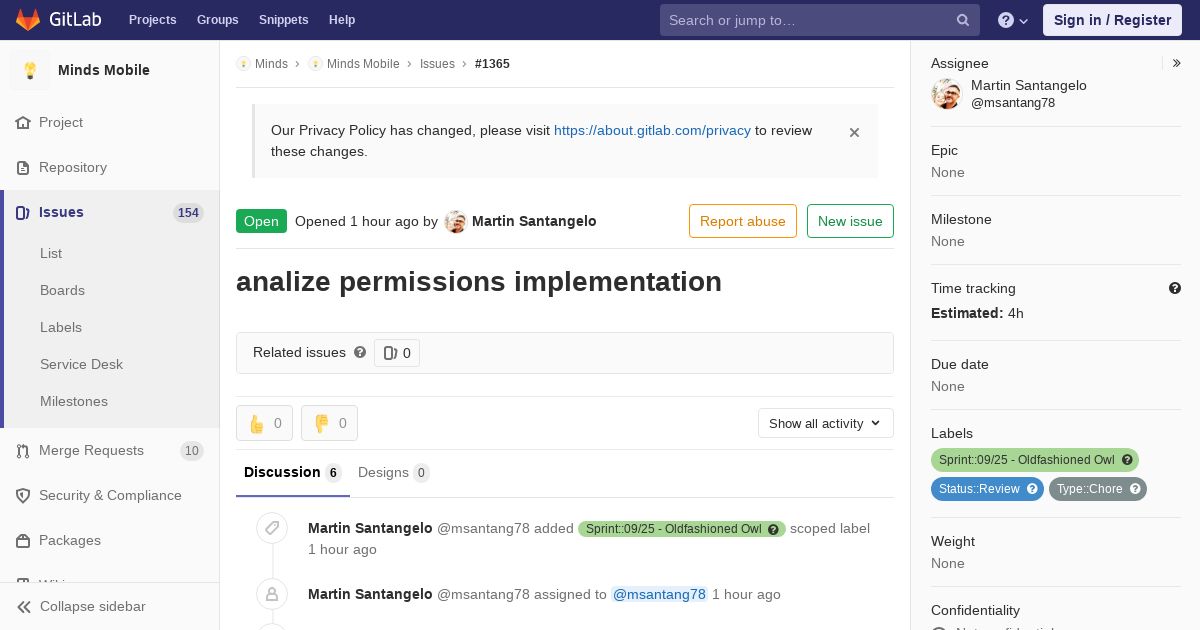Open the Help question-mark dropdown

click(x=1013, y=20)
